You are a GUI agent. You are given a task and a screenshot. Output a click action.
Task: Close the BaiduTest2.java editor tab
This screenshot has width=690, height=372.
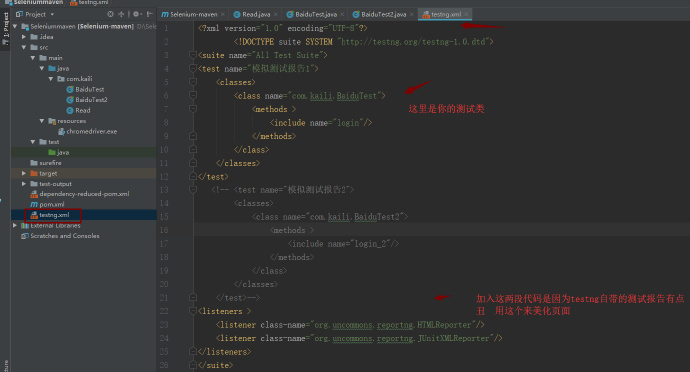pyautogui.click(x=412, y=15)
